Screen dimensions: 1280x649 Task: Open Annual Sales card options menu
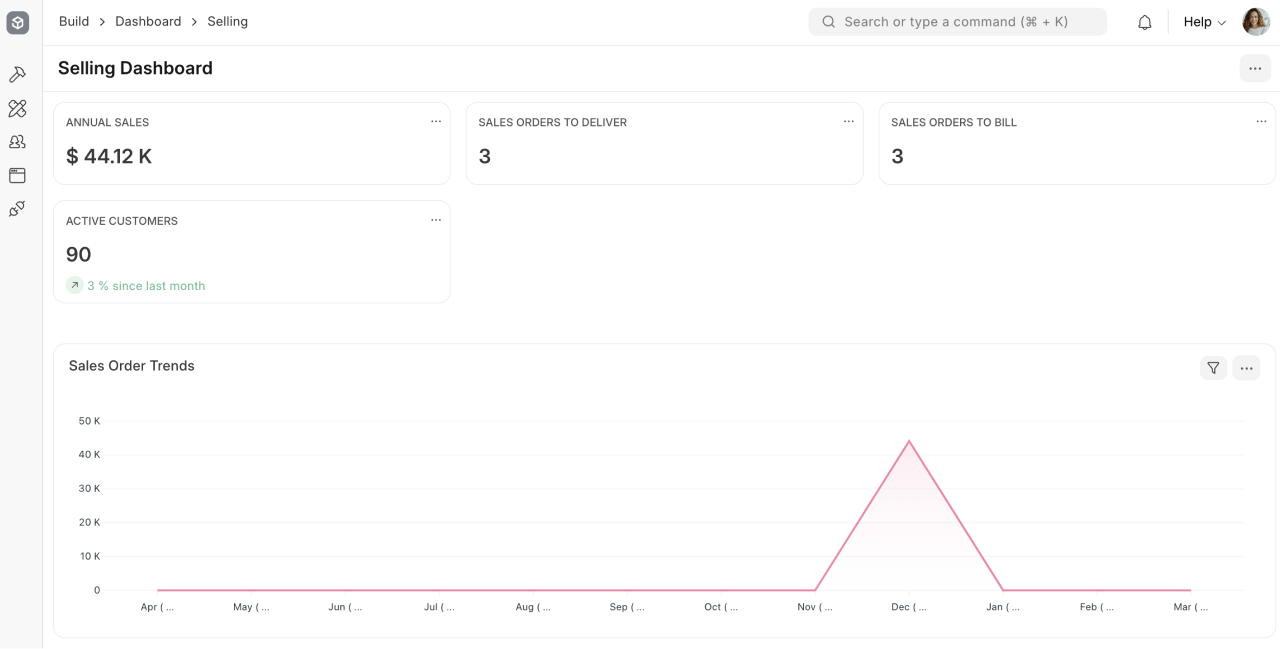pyautogui.click(x=436, y=122)
